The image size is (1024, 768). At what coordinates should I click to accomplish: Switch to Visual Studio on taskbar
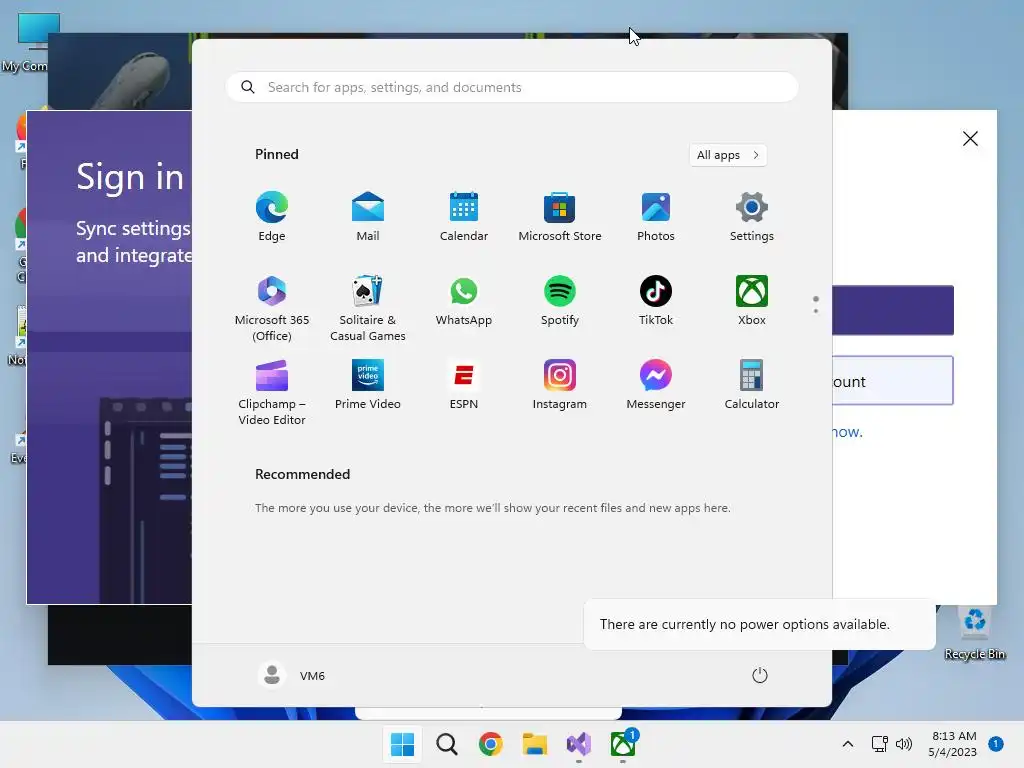point(579,744)
